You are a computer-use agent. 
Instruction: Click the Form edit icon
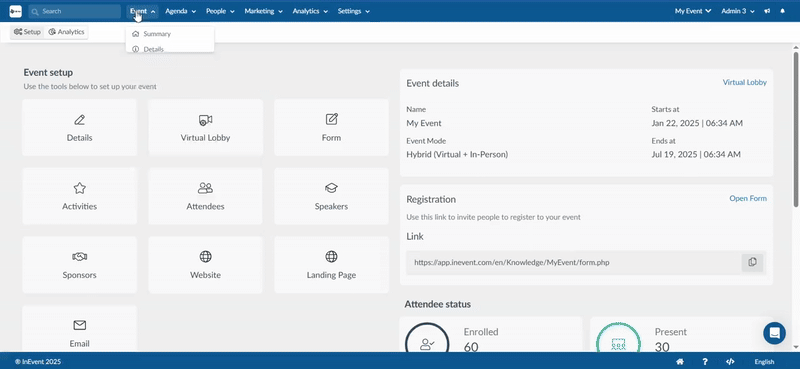[332, 119]
